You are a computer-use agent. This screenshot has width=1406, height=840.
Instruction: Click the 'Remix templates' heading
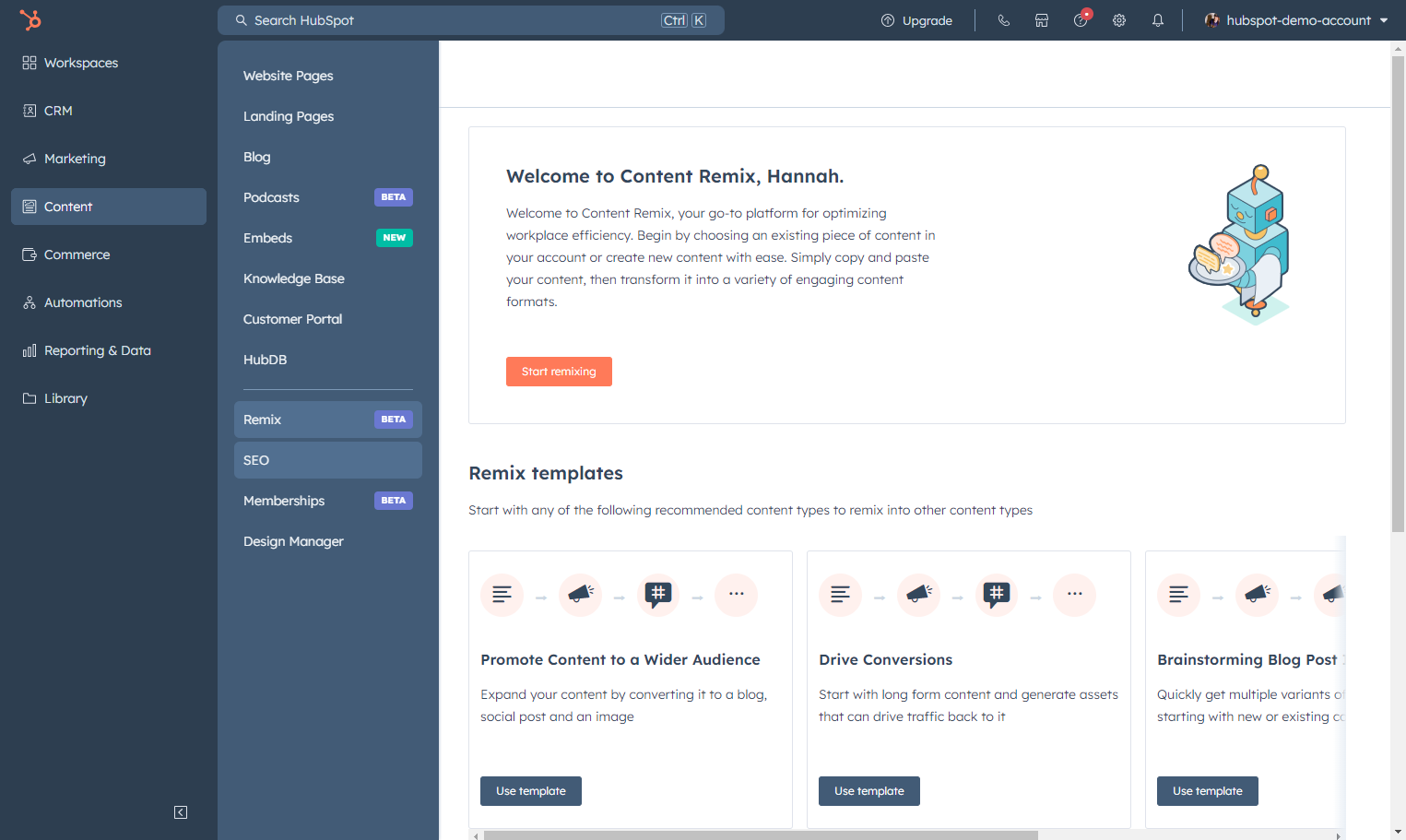pos(546,473)
